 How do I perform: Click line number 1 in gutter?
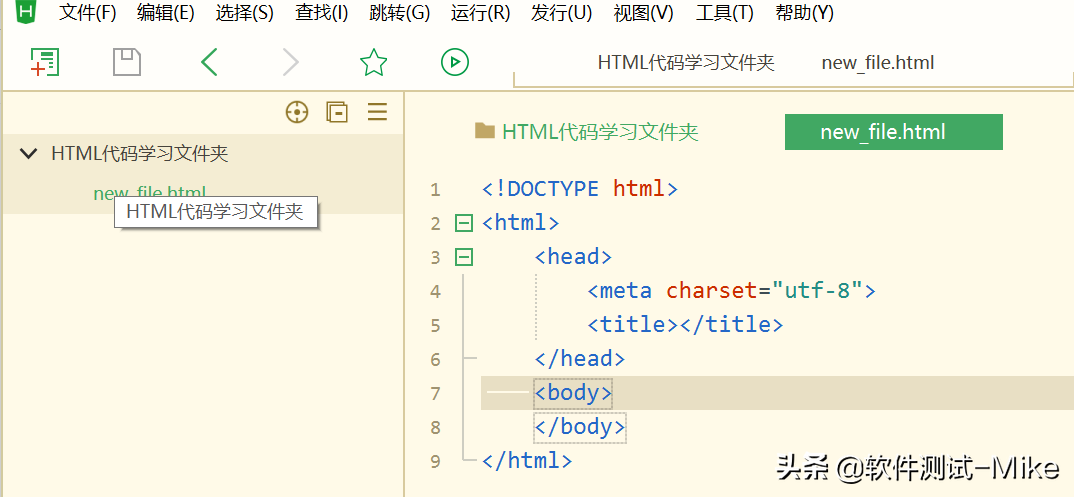coord(436,190)
